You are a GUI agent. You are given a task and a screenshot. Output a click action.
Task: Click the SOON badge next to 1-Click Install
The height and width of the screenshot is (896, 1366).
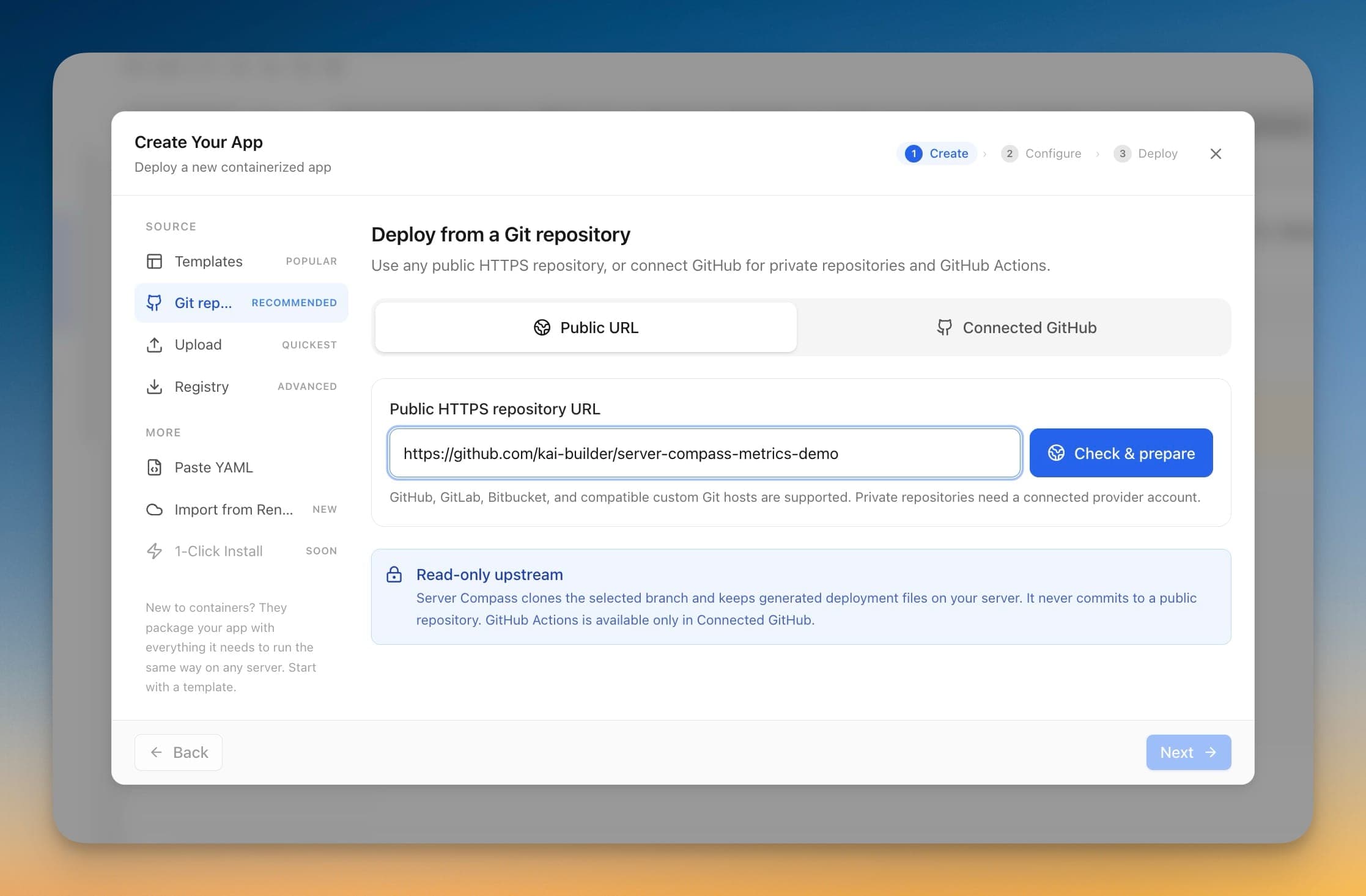pos(321,551)
